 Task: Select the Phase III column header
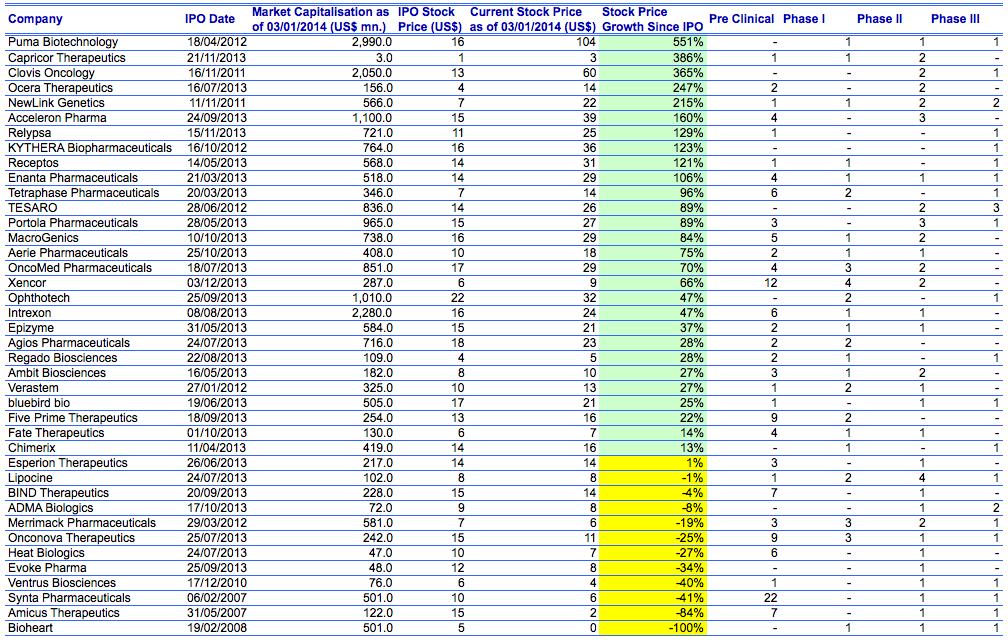pos(948,19)
